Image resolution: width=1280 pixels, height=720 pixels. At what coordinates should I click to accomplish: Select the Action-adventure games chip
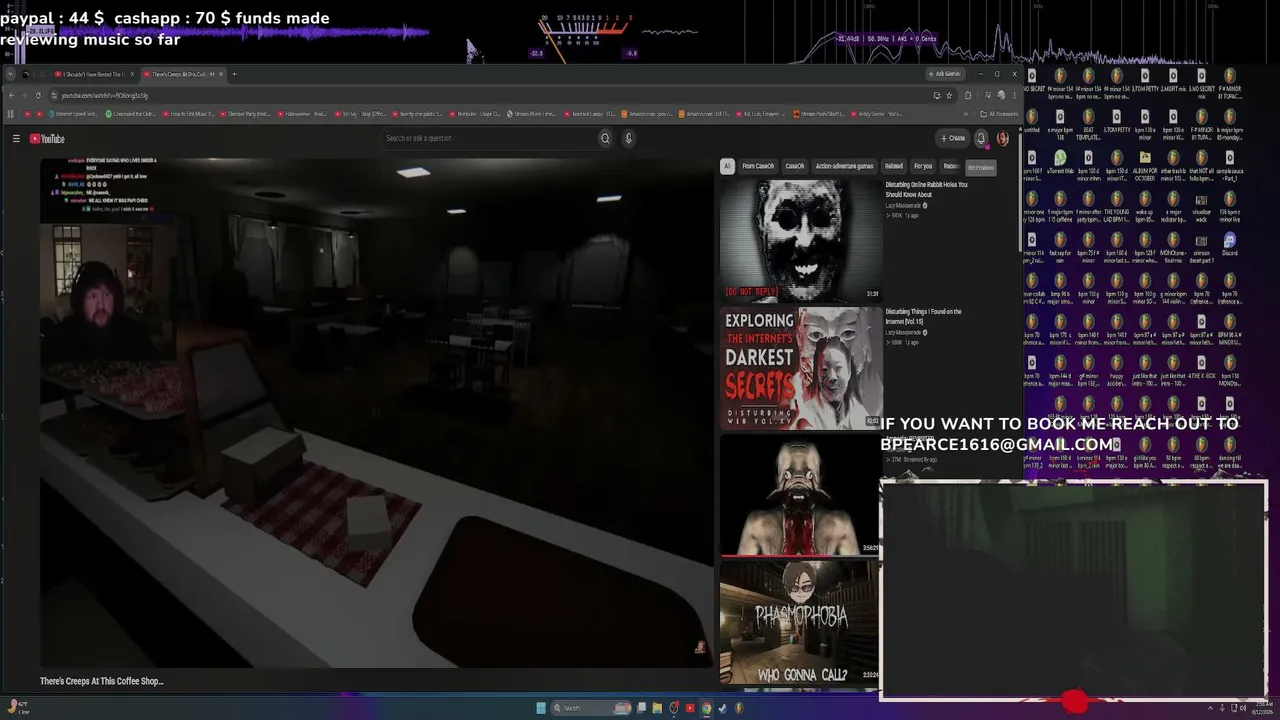click(x=844, y=166)
